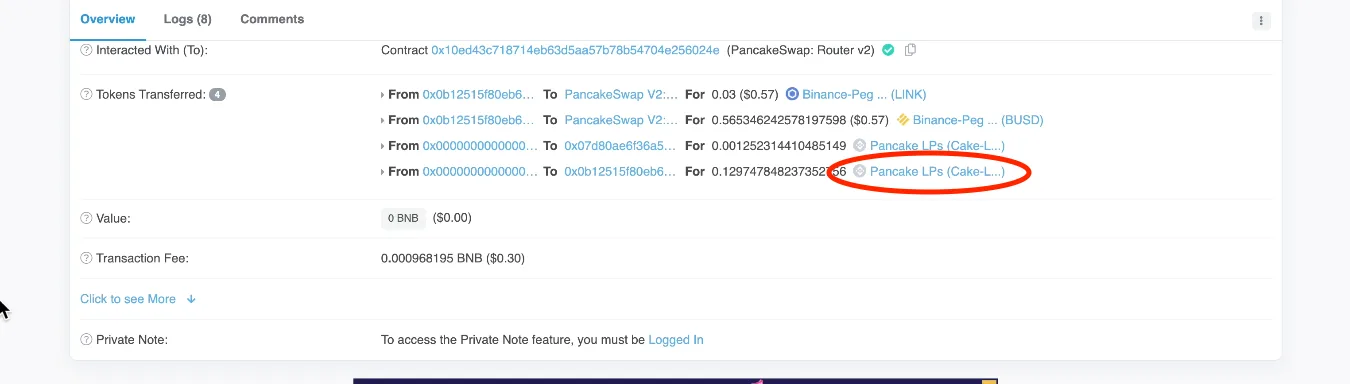Screen dimensions: 1350x384
Task: Click Pancake LPs icon in 0.129747848 row
Action: point(859,172)
